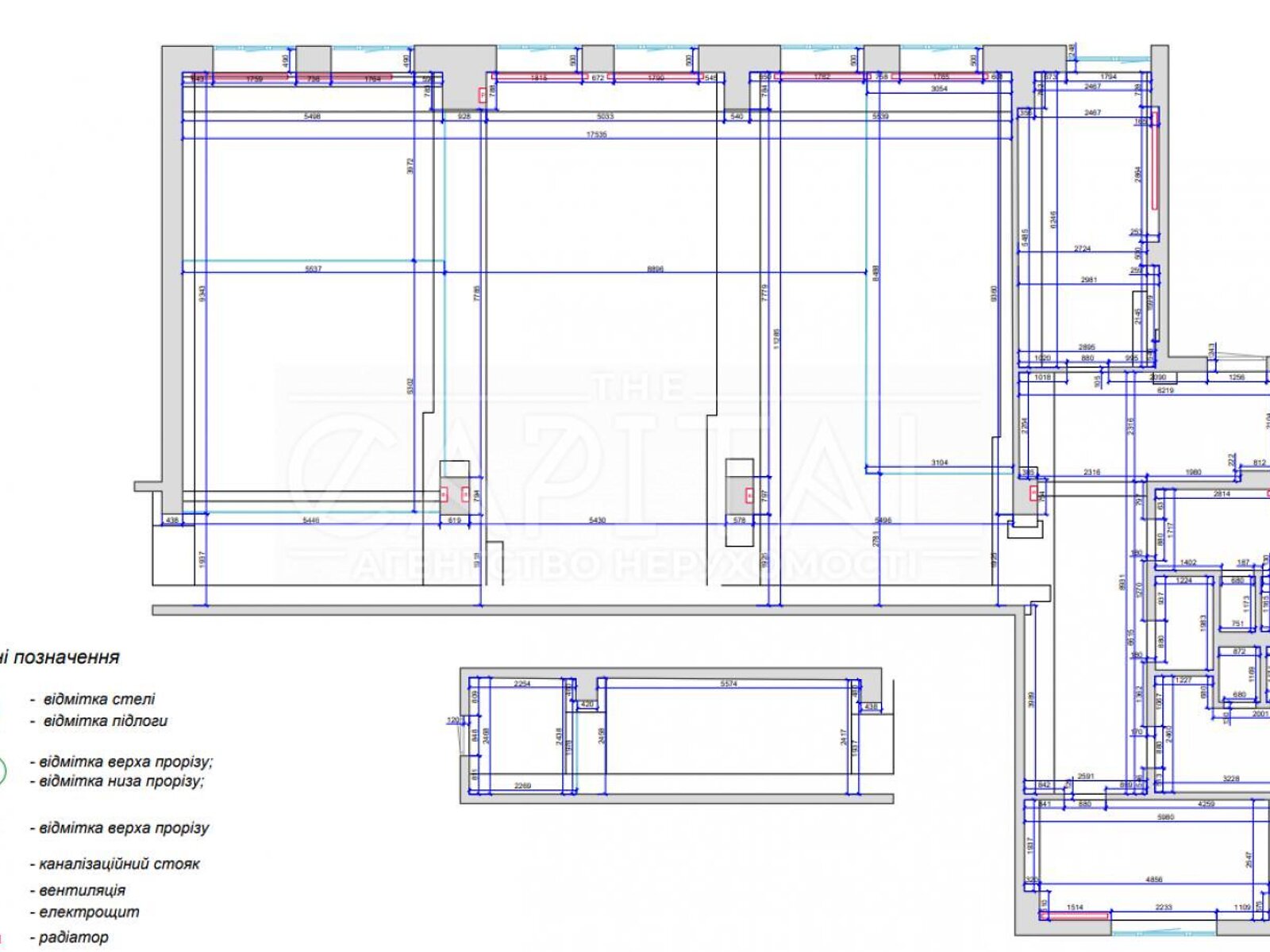
Task: Select the dimension value "5537"
Action: coord(313,270)
